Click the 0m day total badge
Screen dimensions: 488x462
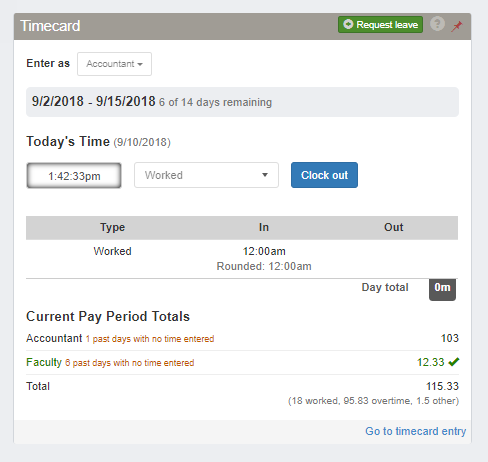click(x=442, y=289)
